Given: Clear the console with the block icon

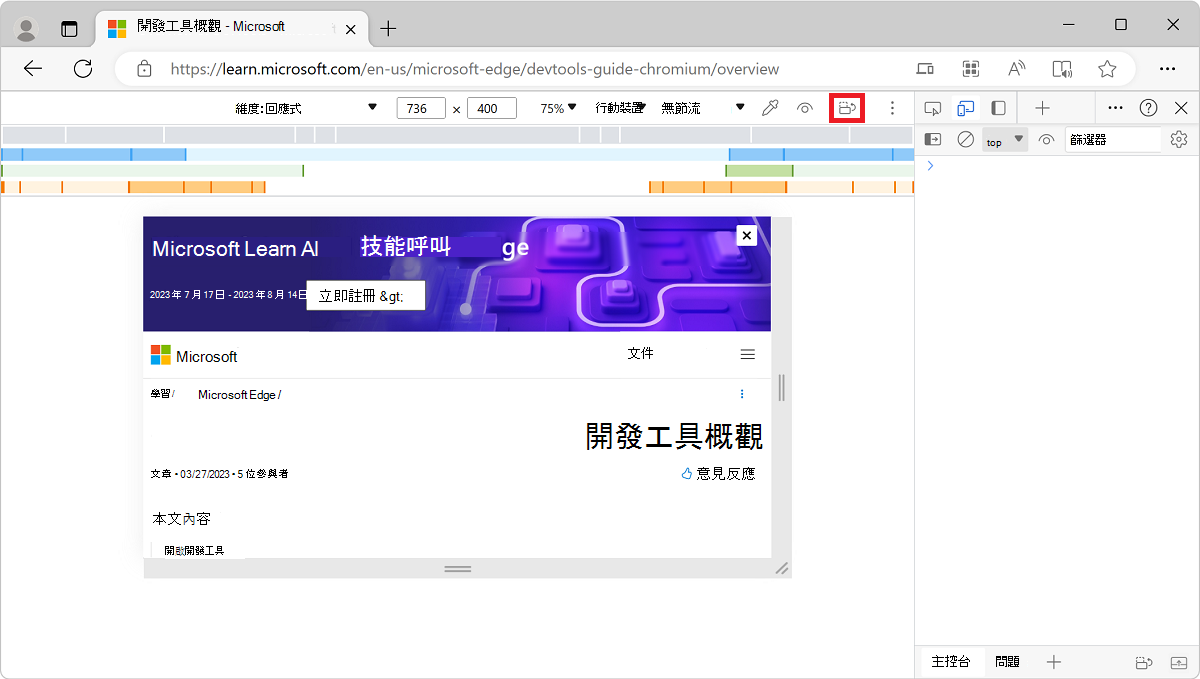Looking at the screenshot, I should 965,139.
